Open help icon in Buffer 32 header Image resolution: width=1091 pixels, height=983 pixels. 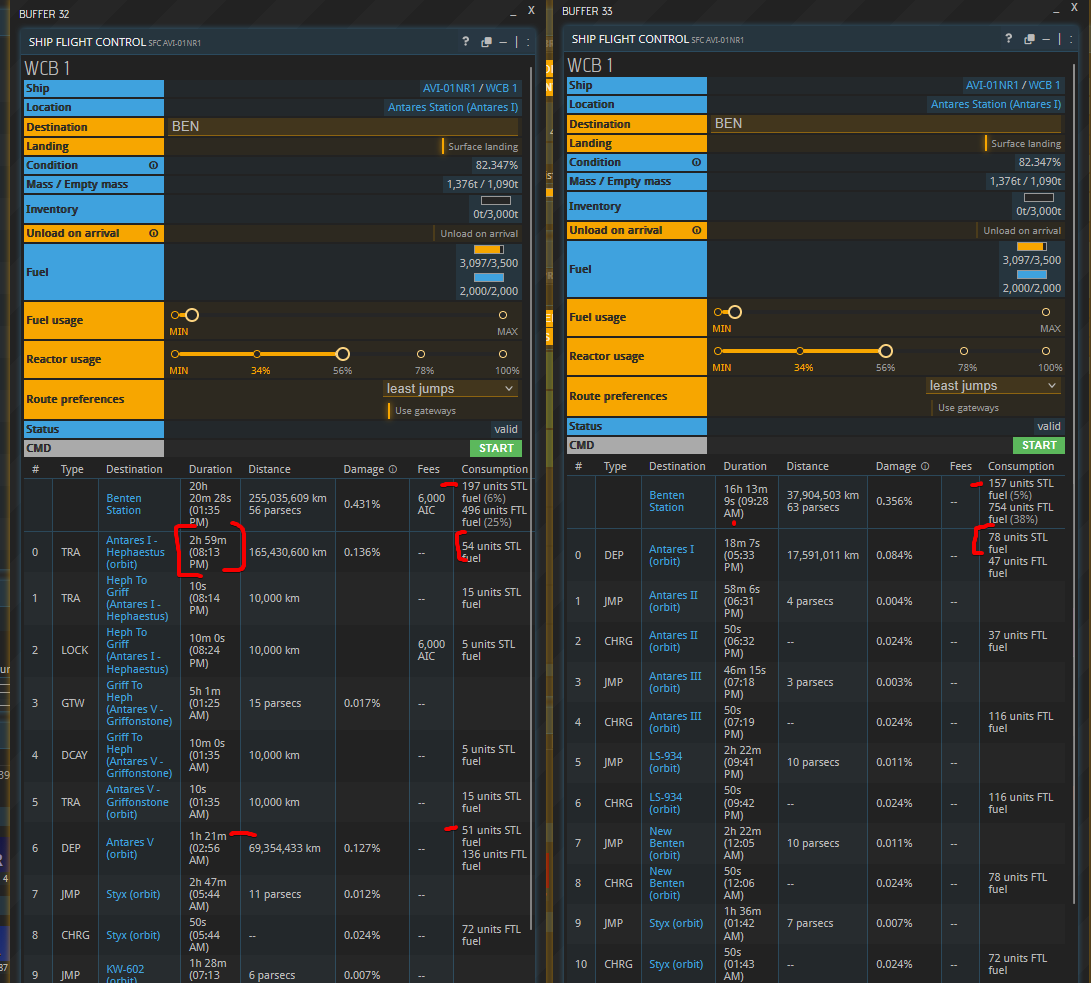coord(466,42)
